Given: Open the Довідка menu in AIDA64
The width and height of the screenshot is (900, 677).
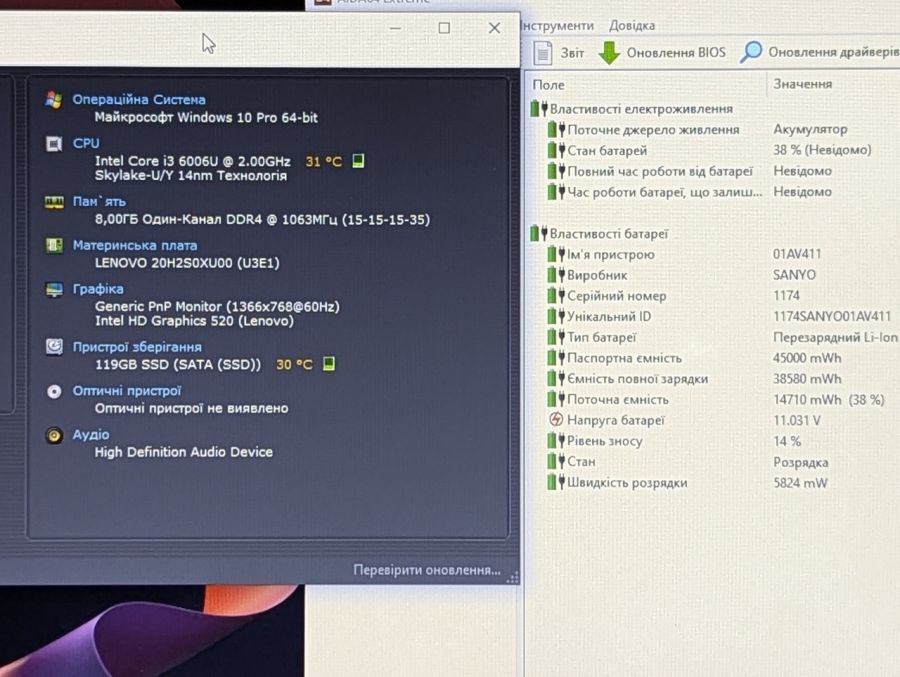Looking at the screenshot, I should (632, 26).
